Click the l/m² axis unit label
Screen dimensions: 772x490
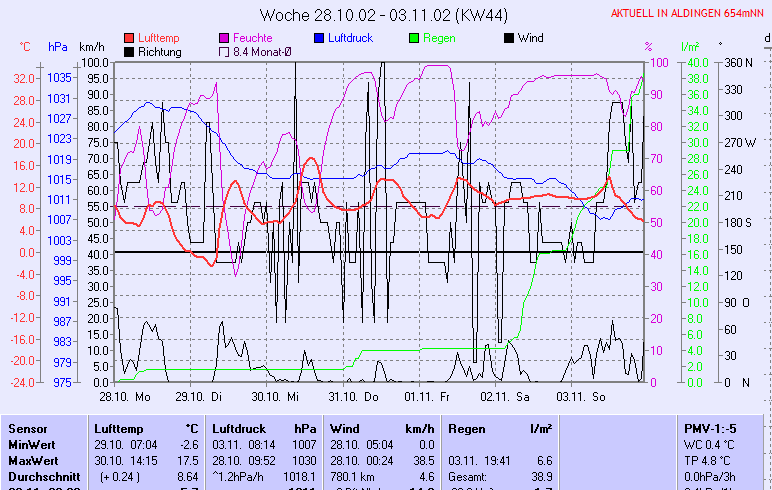pyautogui.click(x=689, y=47)
